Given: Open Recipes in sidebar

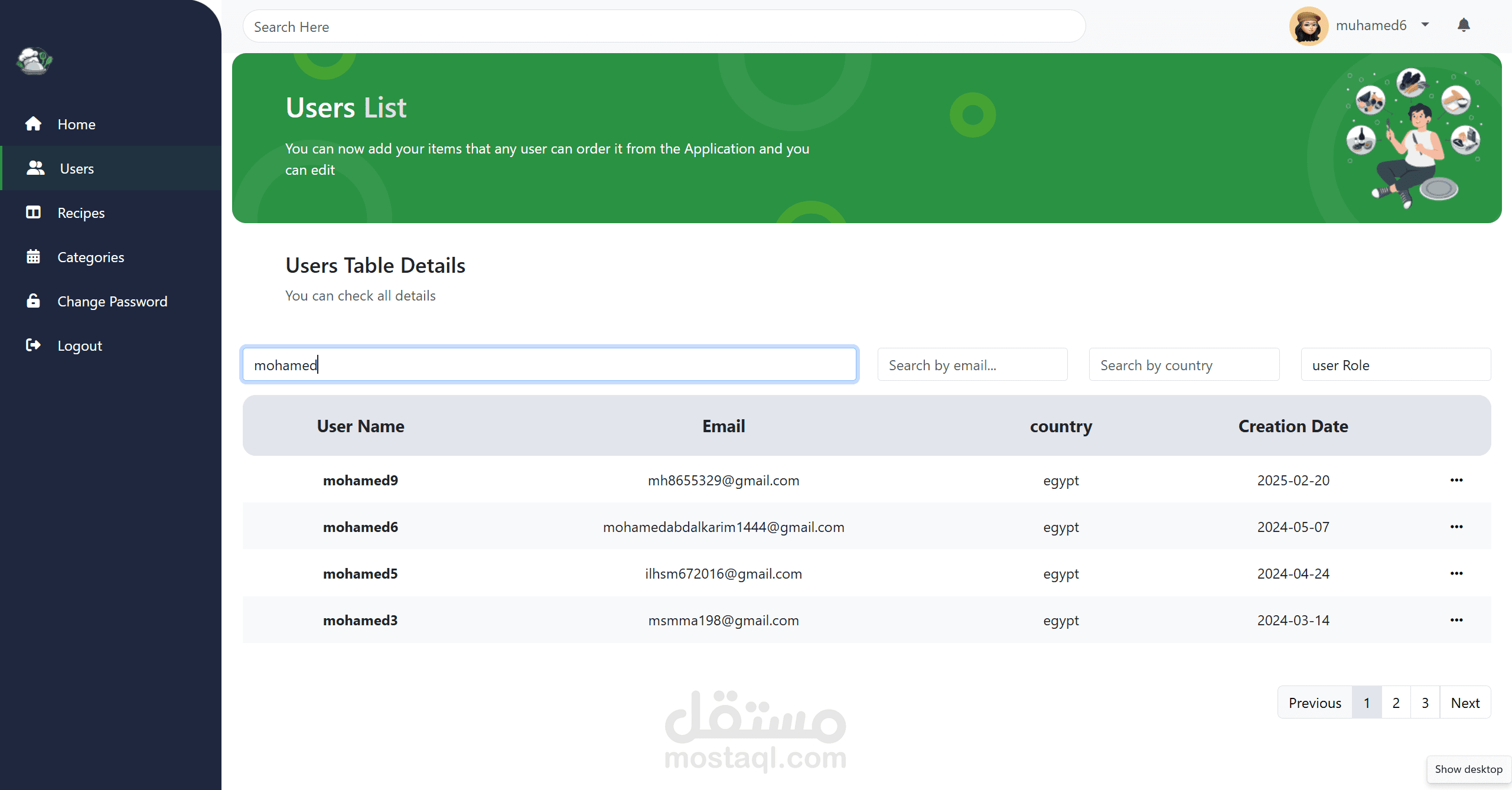Looking at the screenshot, I should pyautogui.click(x=111, y=213).
